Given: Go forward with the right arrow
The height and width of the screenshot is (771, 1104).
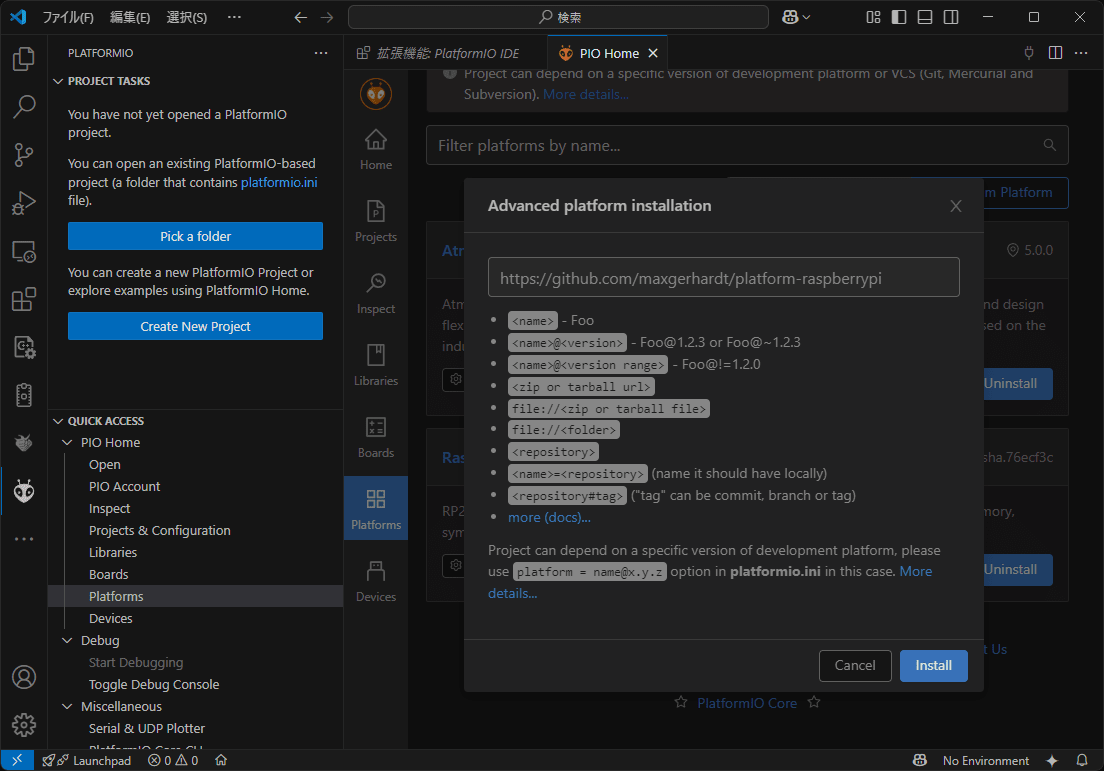Looking at the screenshot, I should [x=327, y=17].
